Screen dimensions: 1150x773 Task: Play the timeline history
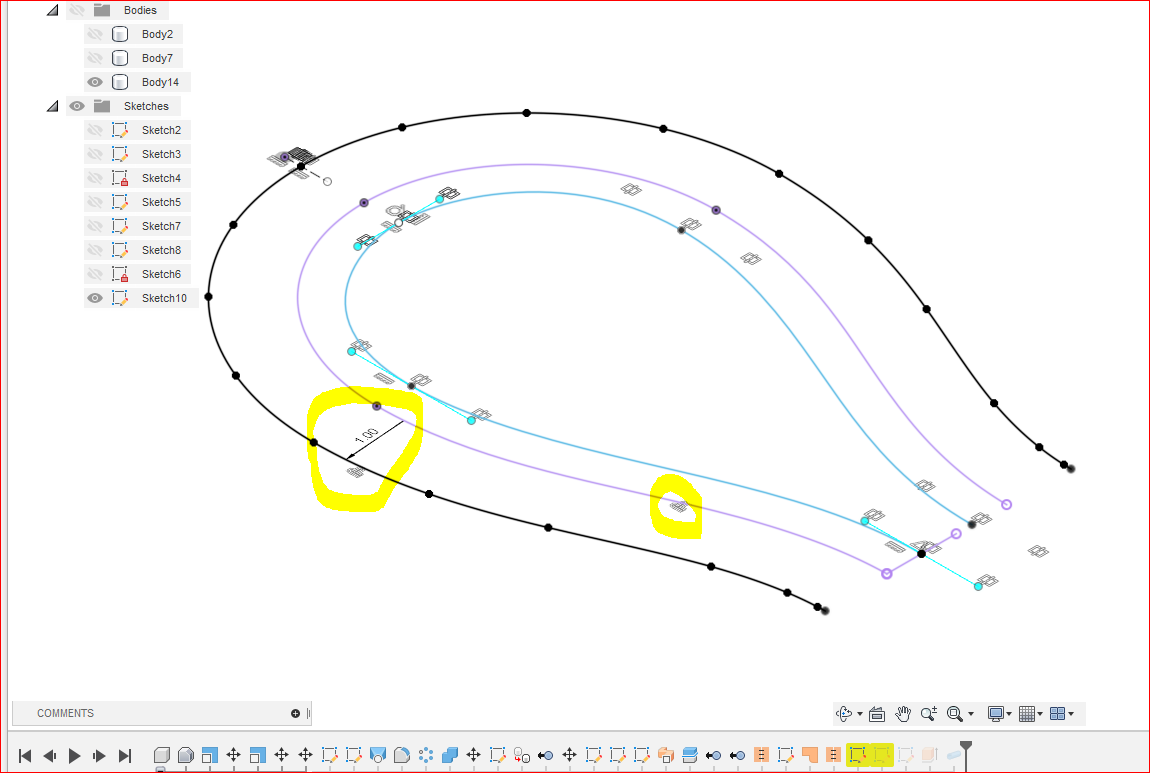click(x=74, y=755)
